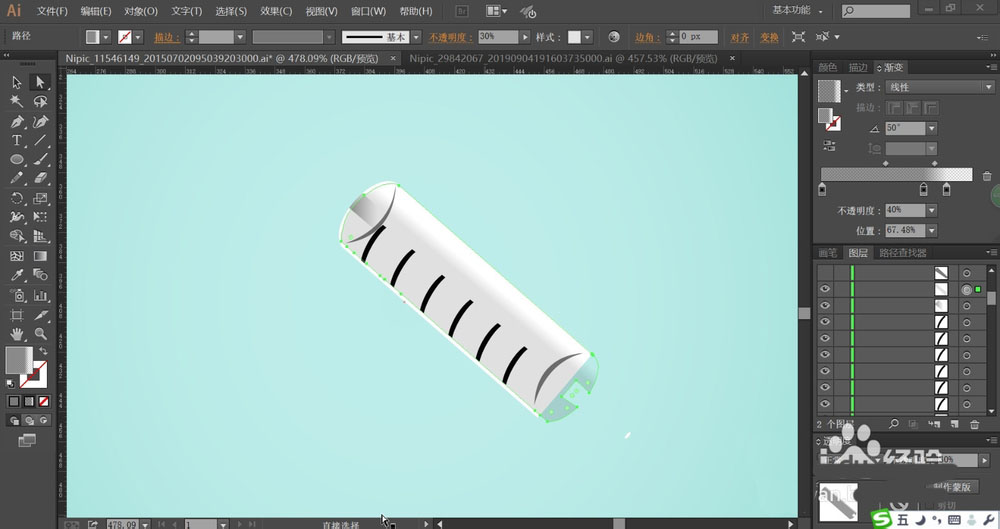Screen dimensions: 1000x529
Task: Select the Blend tool
Action: [40, 276]
